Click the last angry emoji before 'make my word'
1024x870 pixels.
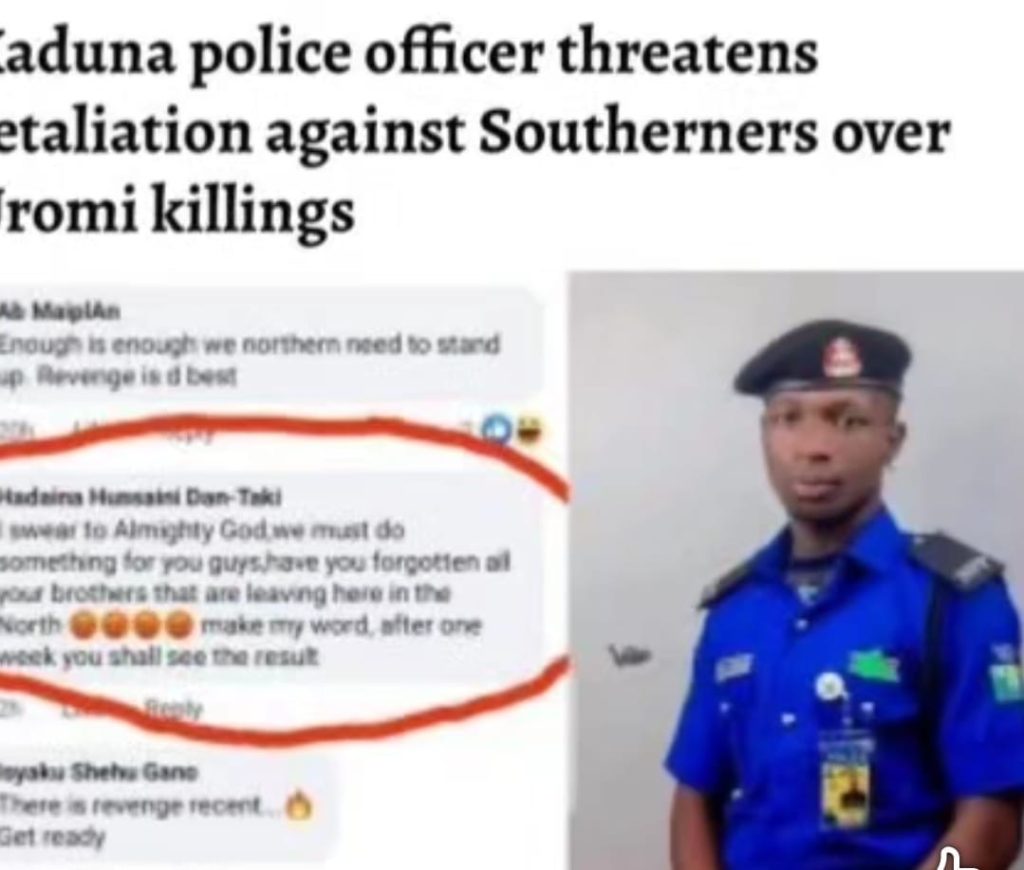coord(180,625)
